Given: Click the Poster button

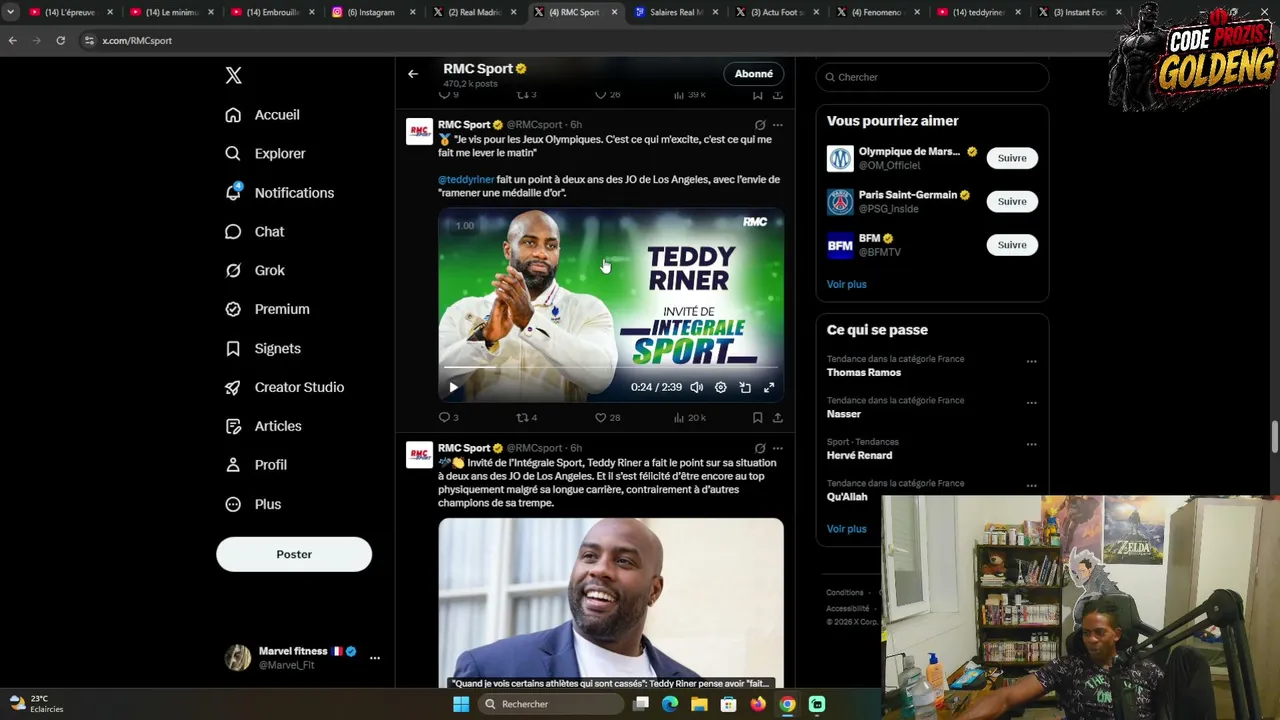Looking at the screenshot, I should coord(294,554).
